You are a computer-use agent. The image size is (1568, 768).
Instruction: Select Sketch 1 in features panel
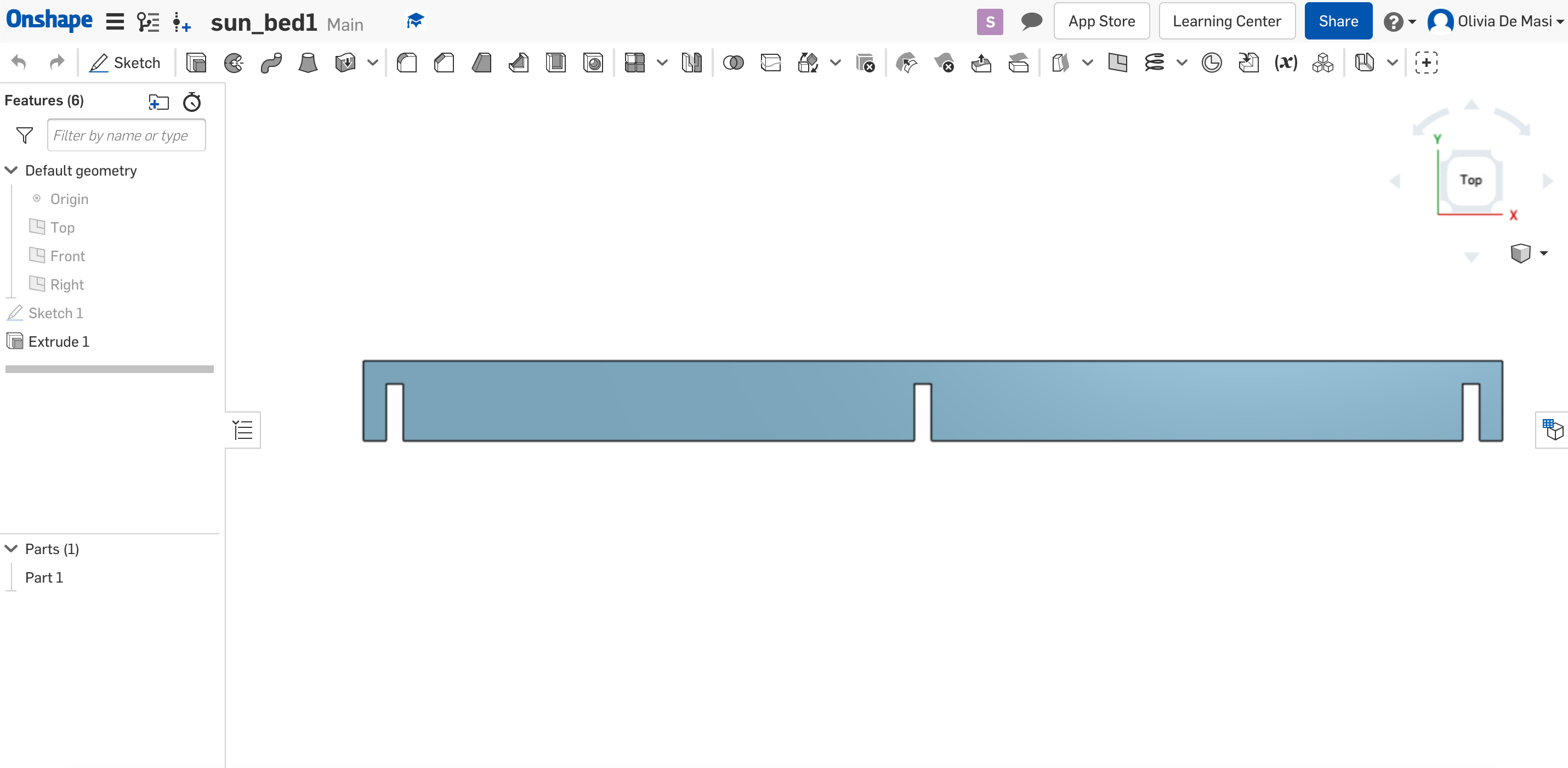(56, 313)
